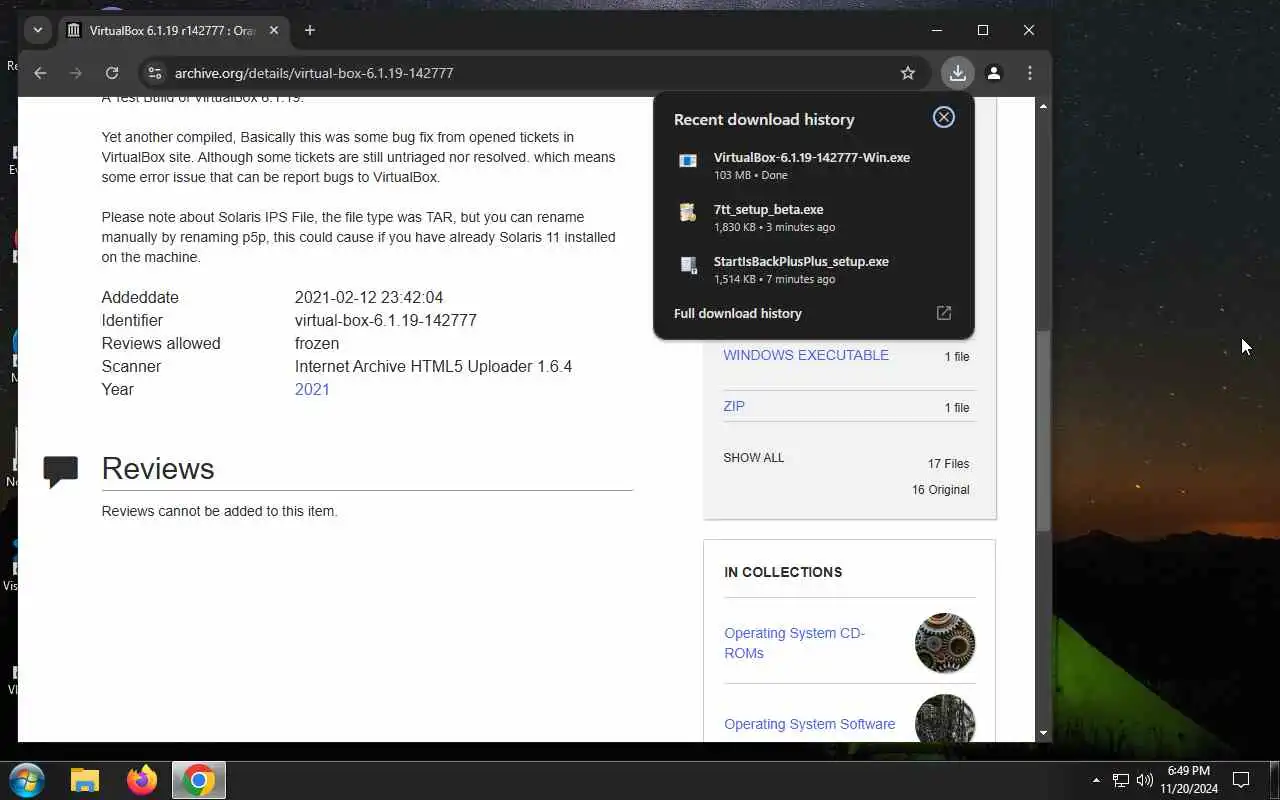Open VirtualBox-6.1.19-142777-Win.exe from downloads
The height and width of the screenshot is (800, 1280).
[813, 165]
